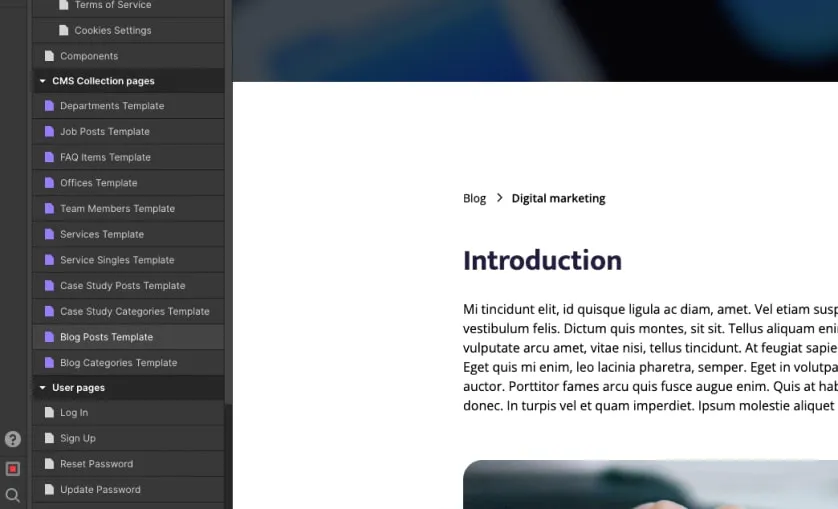Click the purple icon beside Services Template

(x=49, y=234)
